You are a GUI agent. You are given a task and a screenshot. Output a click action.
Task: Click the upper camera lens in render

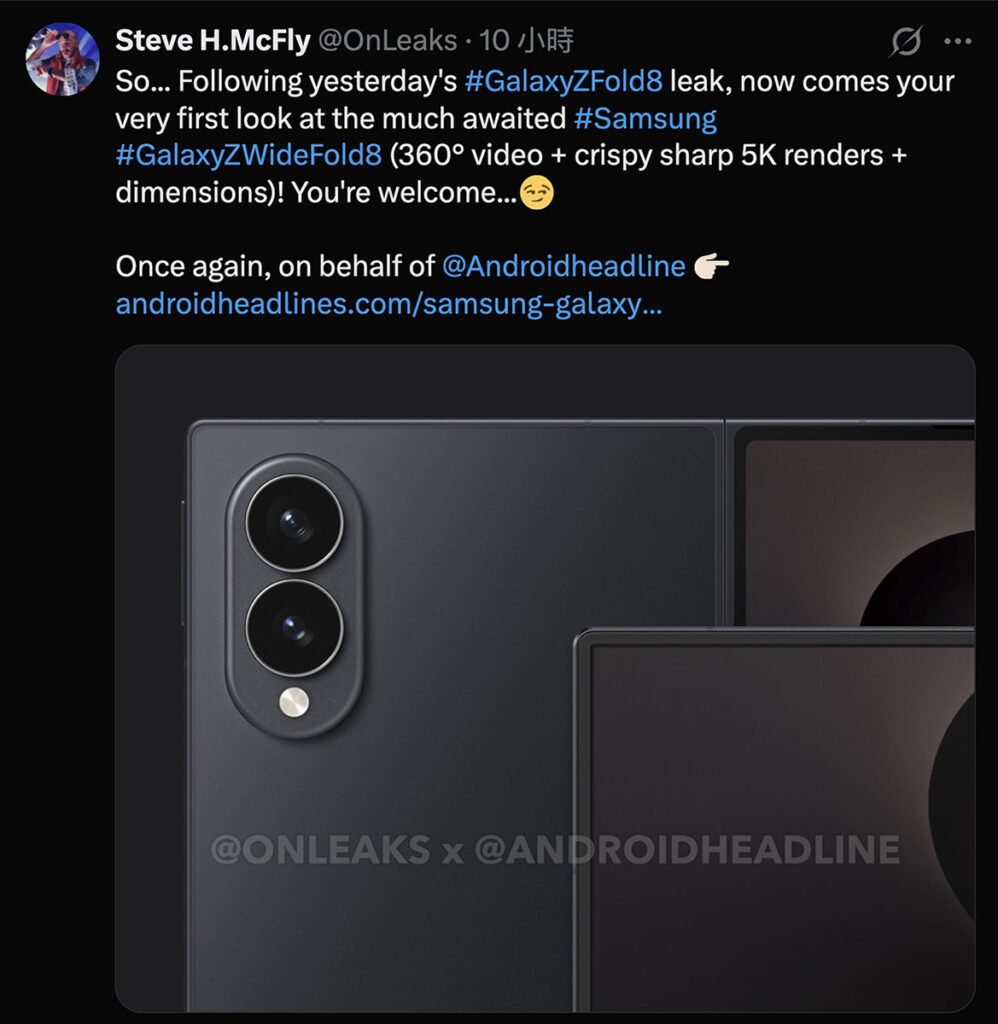coord(294,522)
